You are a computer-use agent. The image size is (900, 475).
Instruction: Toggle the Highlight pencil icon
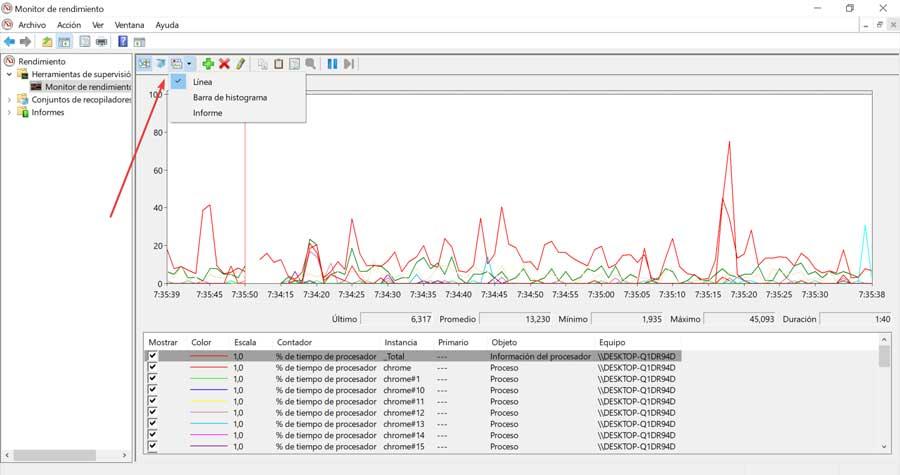click(240, 64)
